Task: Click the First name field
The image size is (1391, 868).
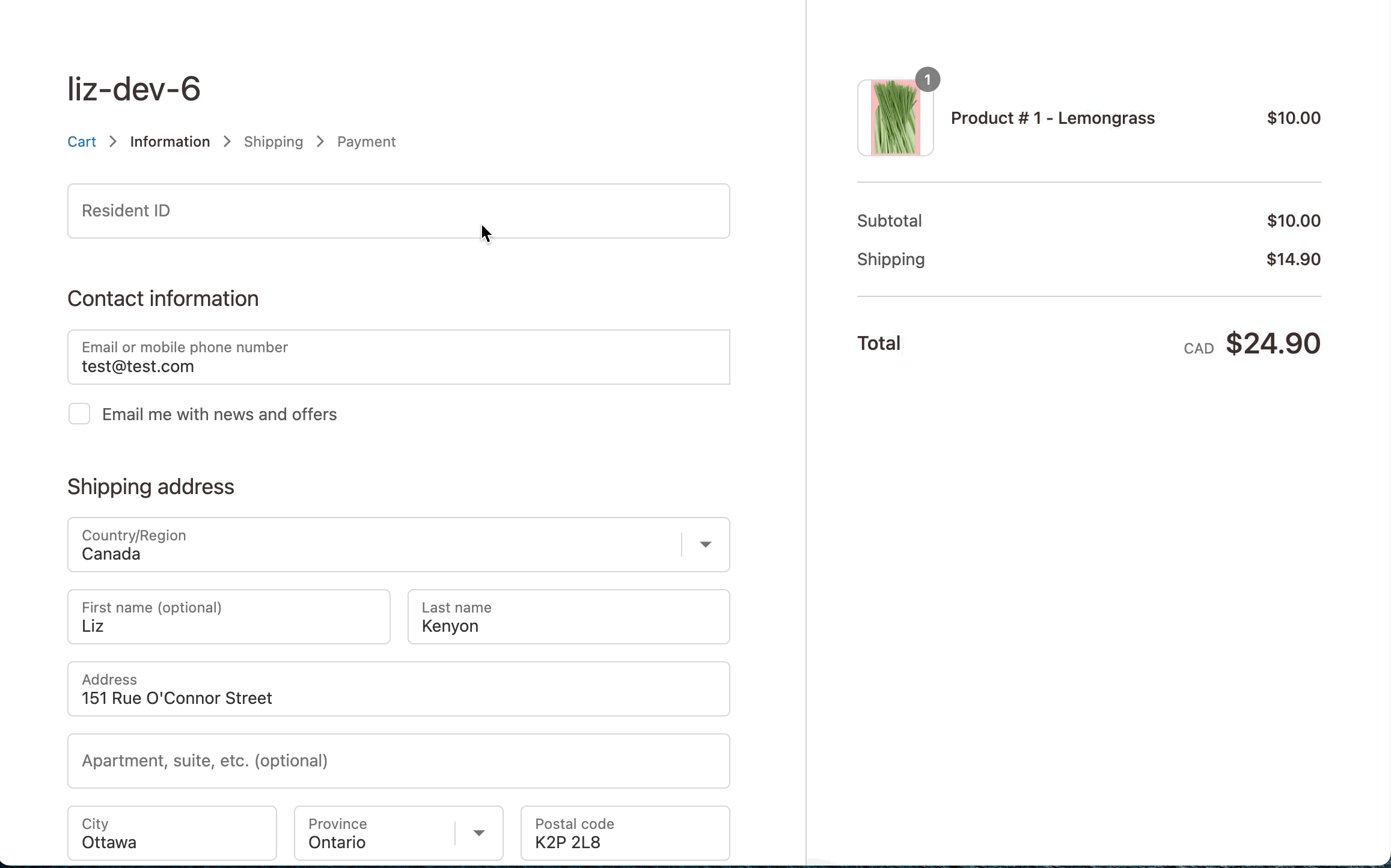Action: pos(229,617)
